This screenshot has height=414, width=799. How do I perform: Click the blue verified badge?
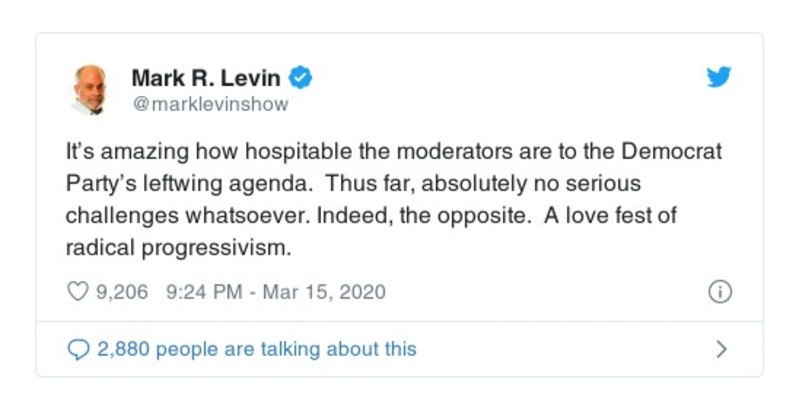point(301,77)
